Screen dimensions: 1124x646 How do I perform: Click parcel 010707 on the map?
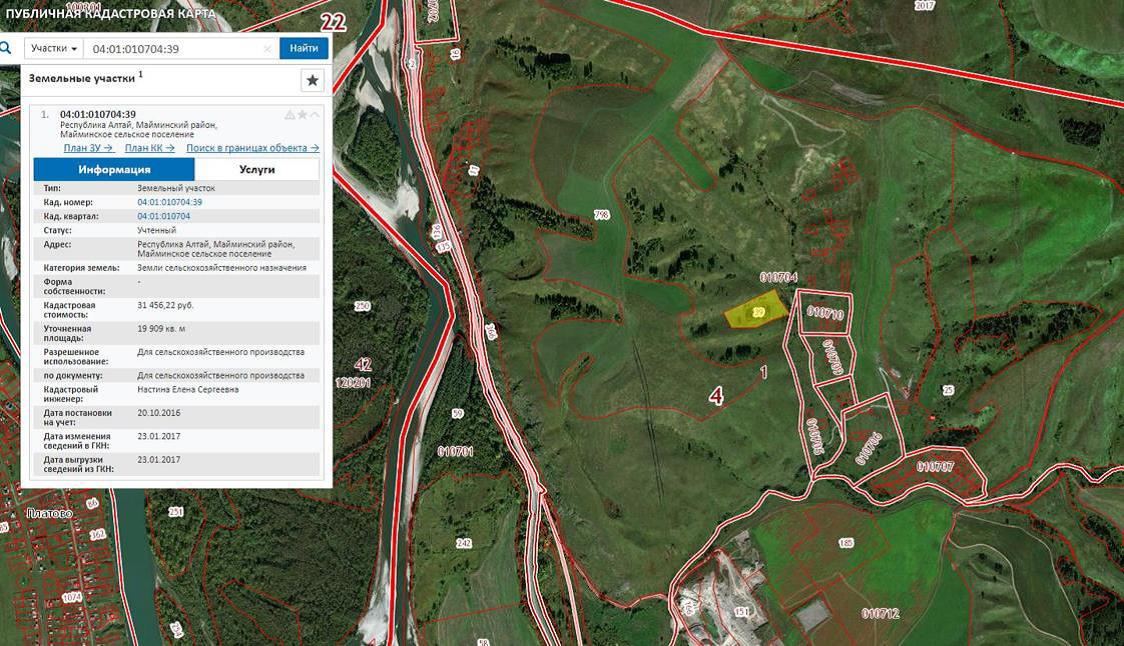(935, 466)
